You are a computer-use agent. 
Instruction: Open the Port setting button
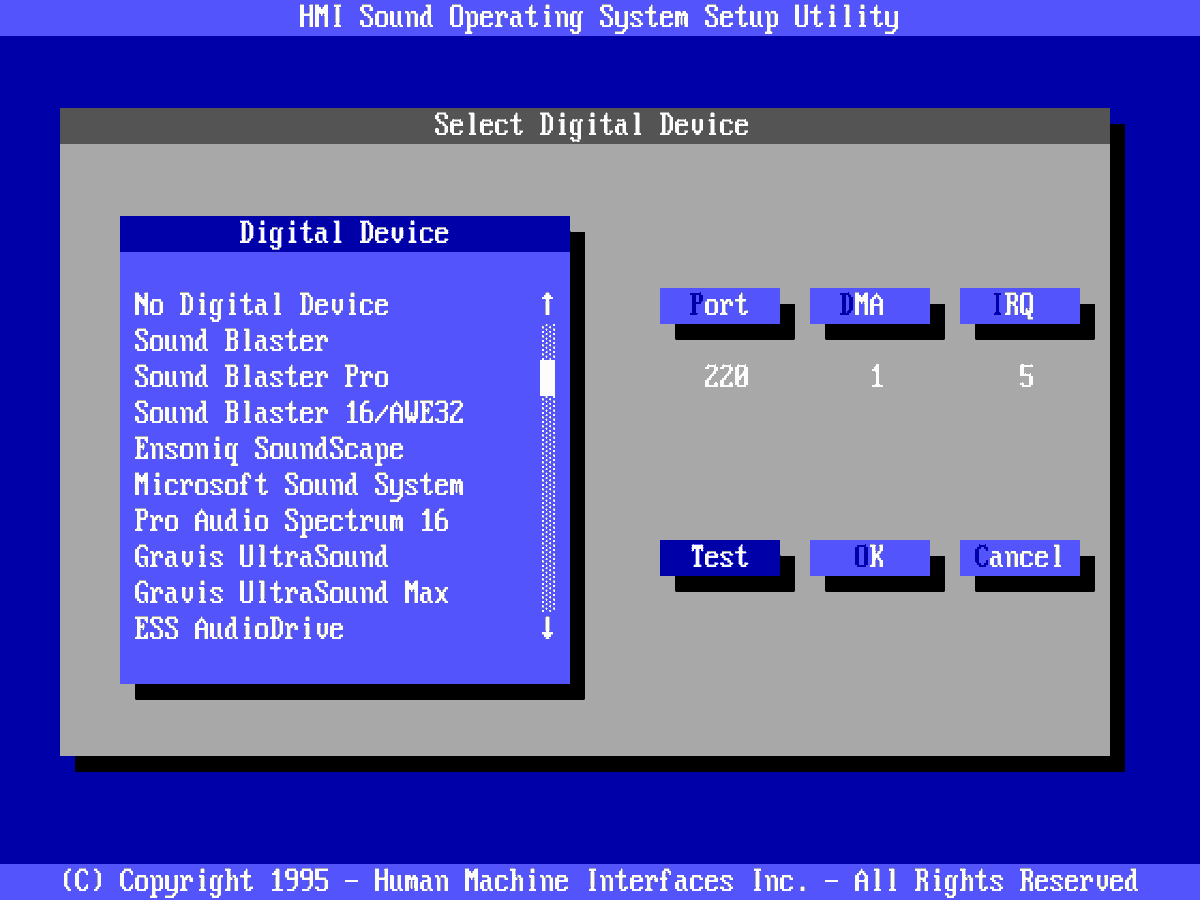pos(720,305)
